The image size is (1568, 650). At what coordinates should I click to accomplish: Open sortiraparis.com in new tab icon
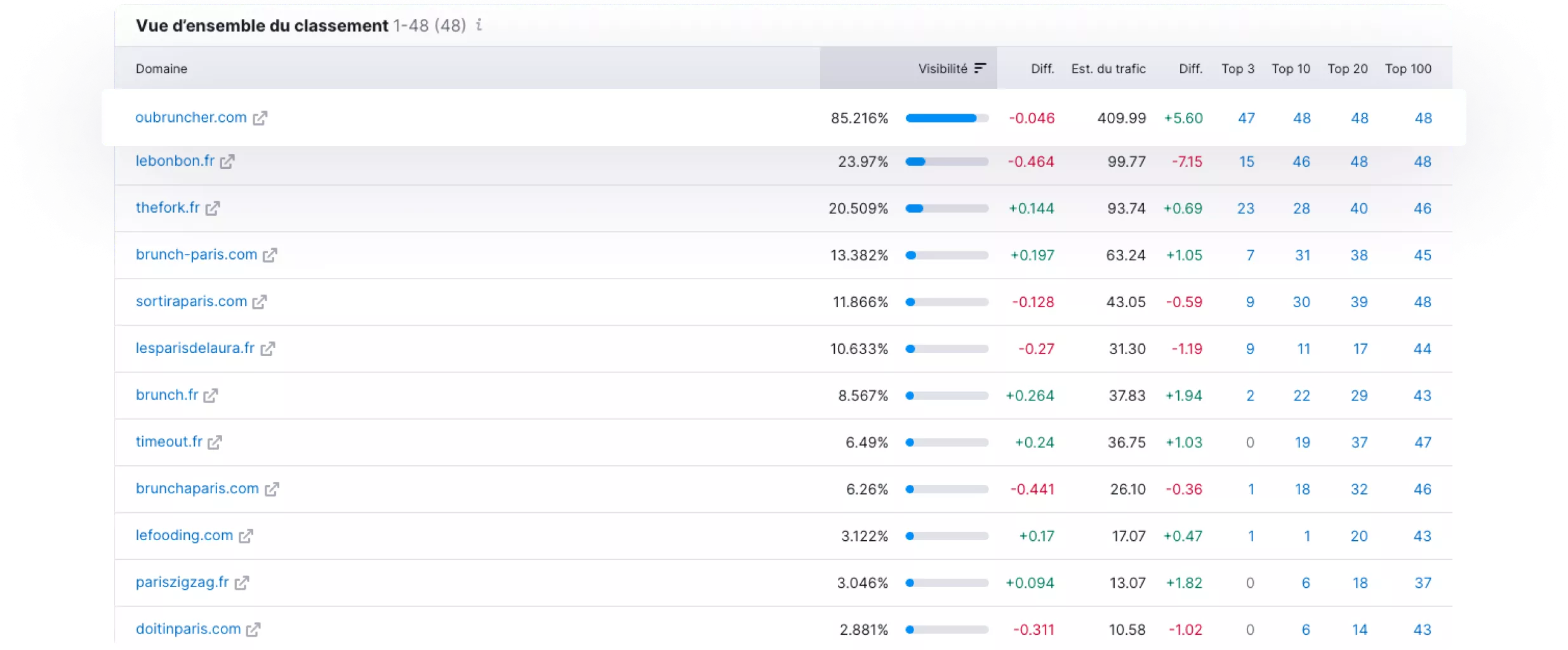259,302
